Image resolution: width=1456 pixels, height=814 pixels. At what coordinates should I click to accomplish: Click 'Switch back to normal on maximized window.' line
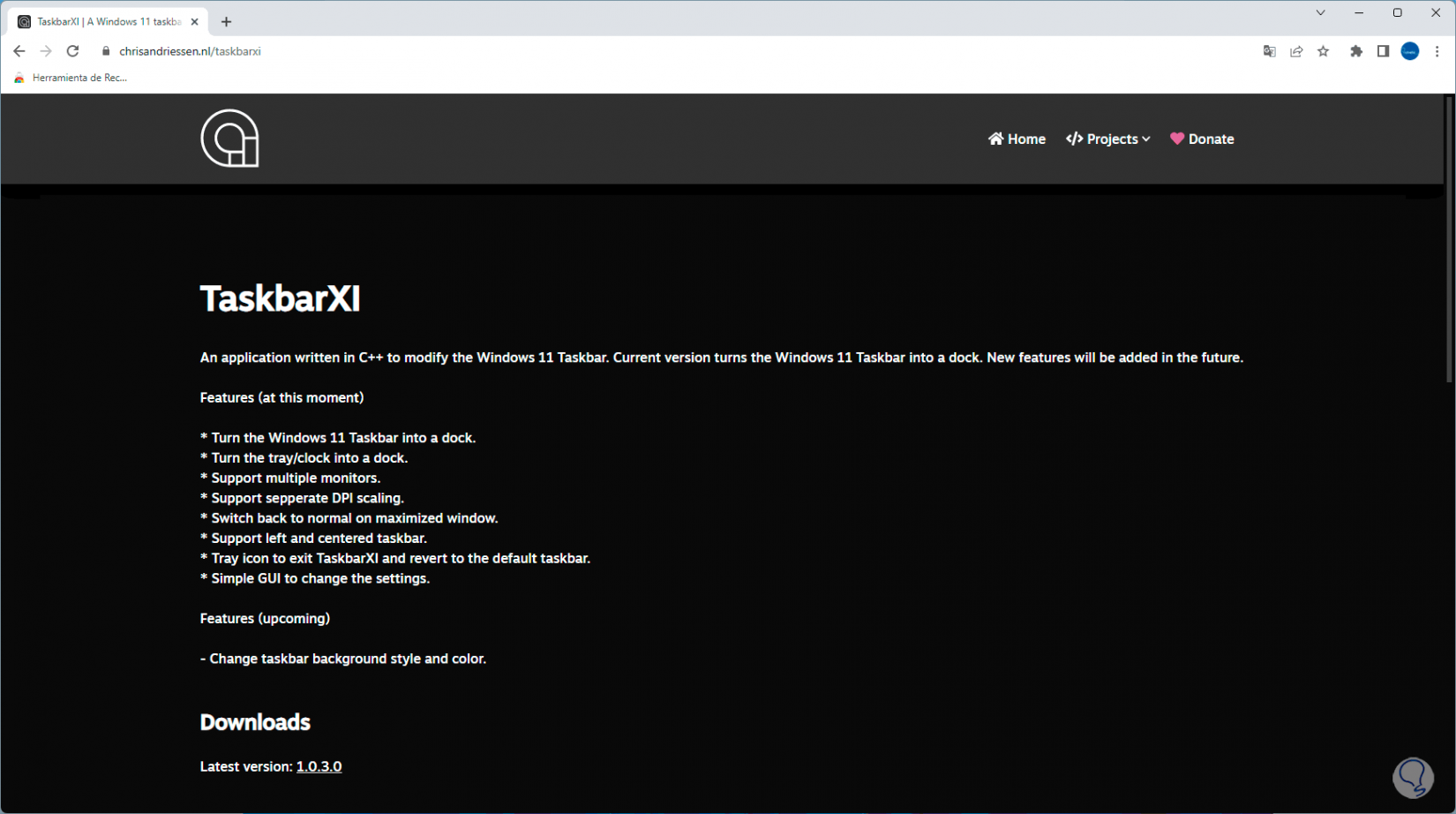[x=349, y=518]
